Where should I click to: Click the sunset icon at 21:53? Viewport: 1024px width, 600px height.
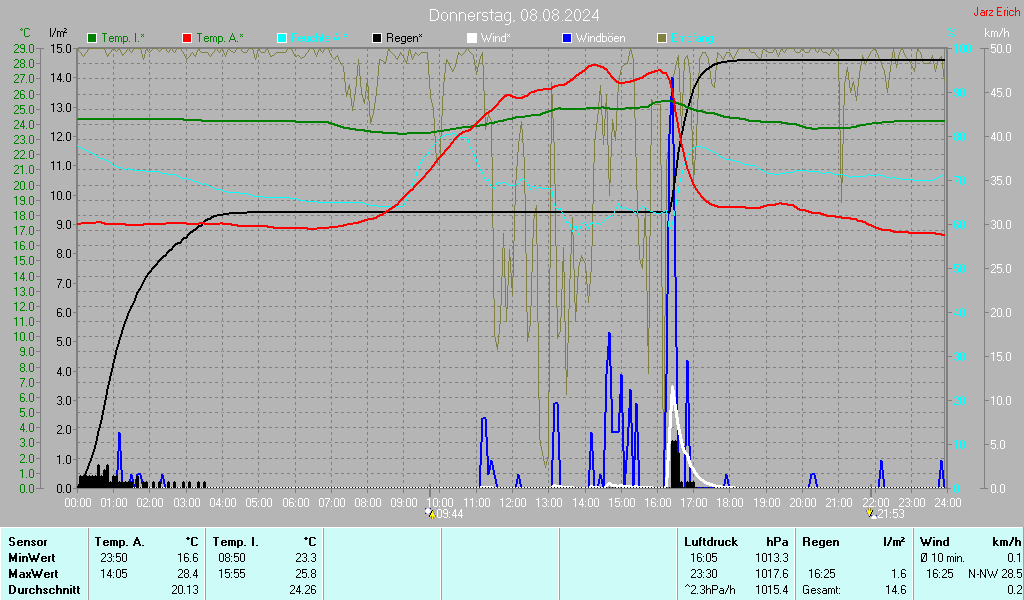pyautogui.click(x=871, y=513)
